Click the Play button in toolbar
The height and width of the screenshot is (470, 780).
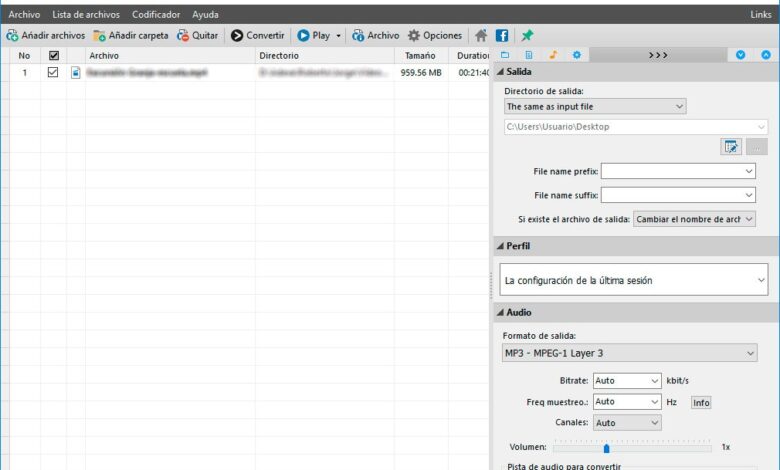[x=313, y=35]
